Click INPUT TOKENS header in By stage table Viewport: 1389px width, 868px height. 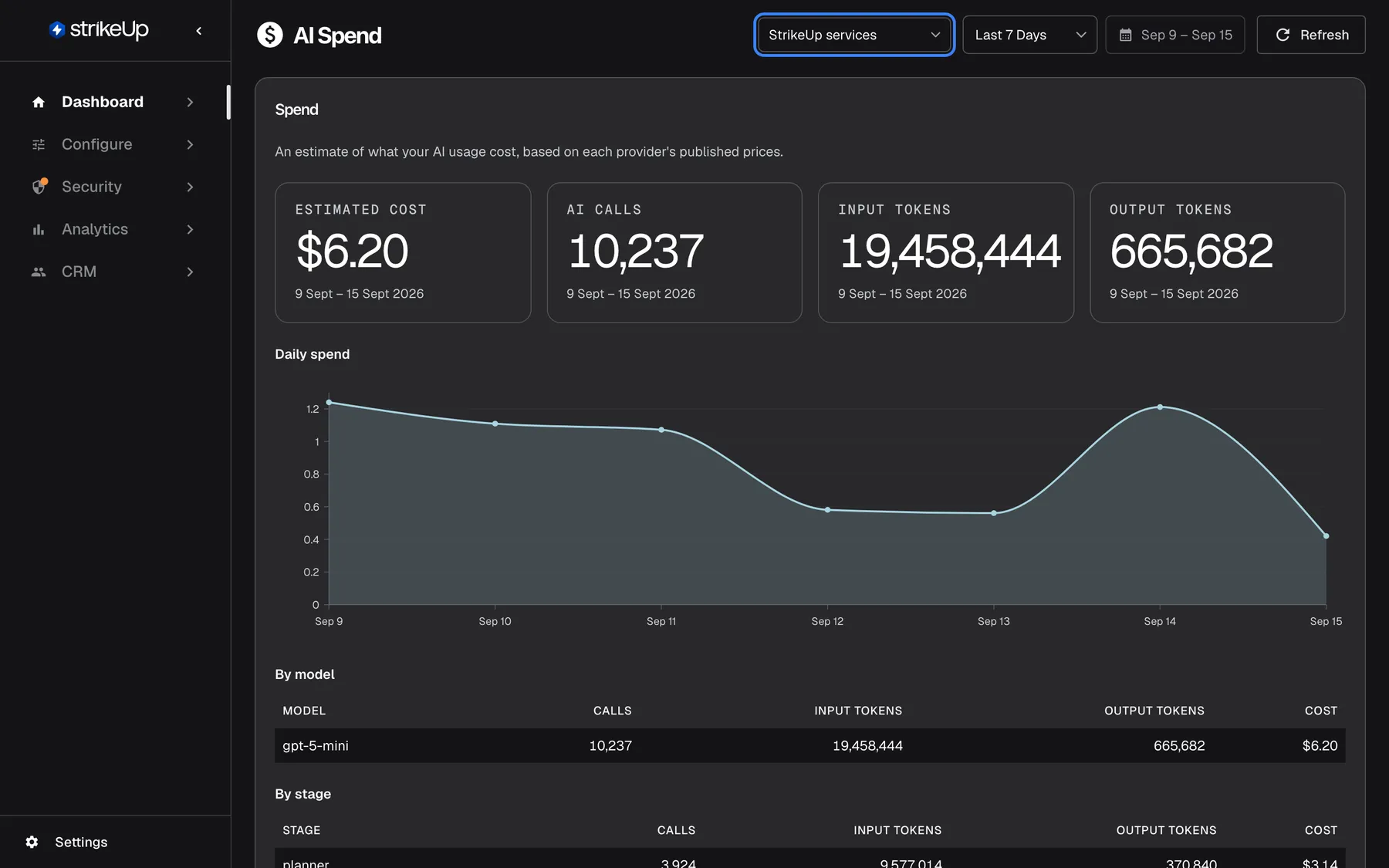click(897, 830)
